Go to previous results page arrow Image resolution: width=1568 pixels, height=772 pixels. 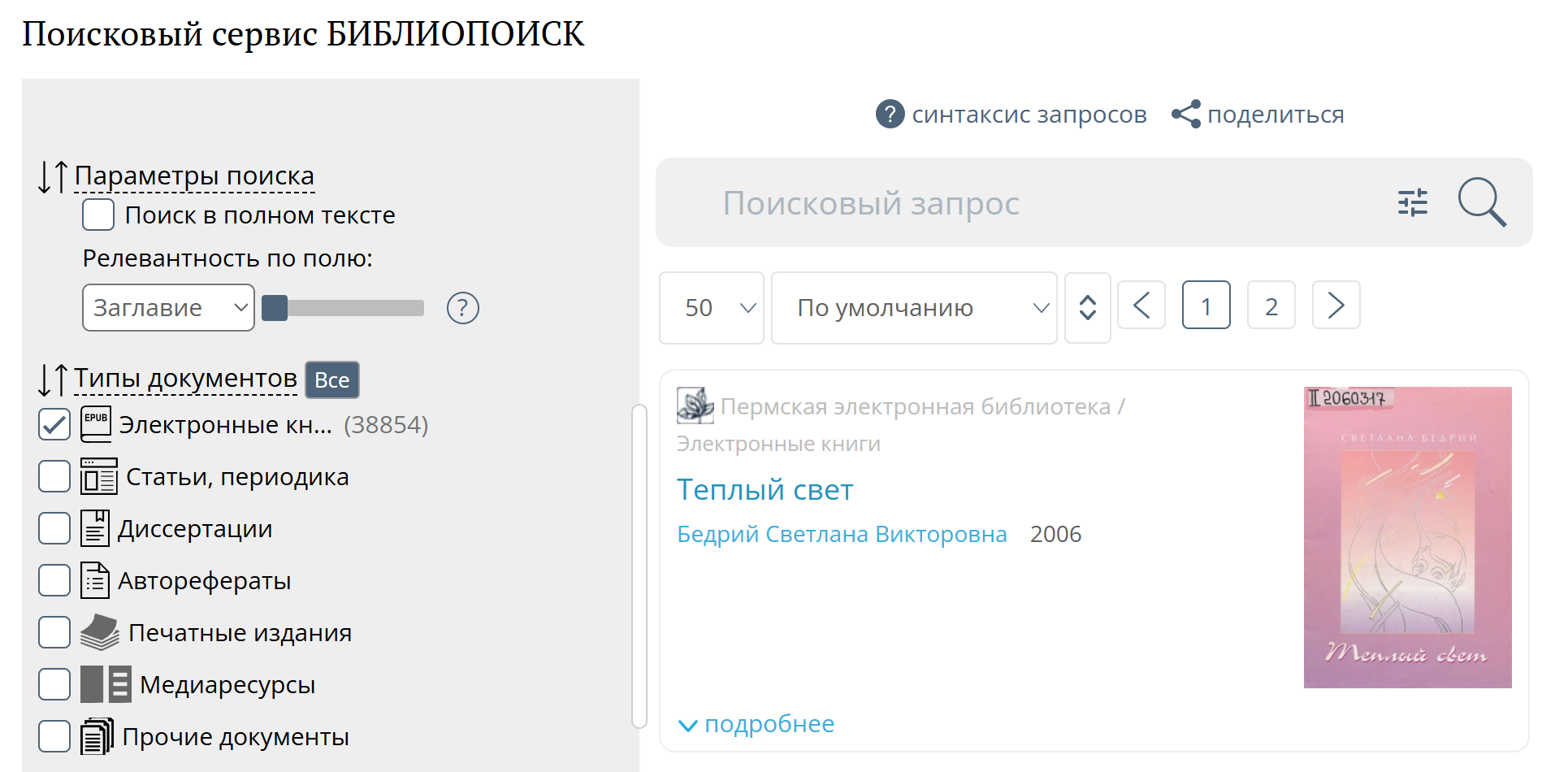pos(1141,306)
